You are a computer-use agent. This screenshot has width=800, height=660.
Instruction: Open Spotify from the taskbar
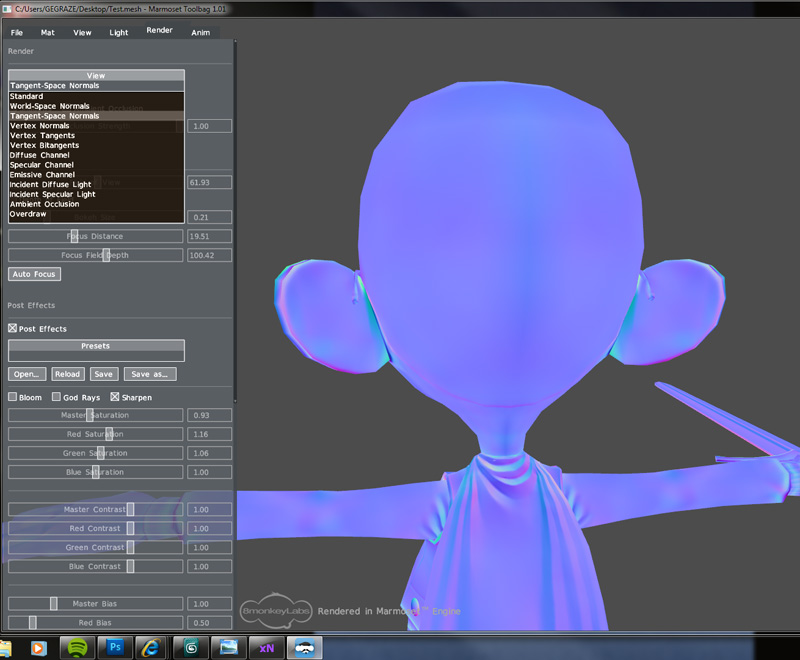click(x=77, y=648)
